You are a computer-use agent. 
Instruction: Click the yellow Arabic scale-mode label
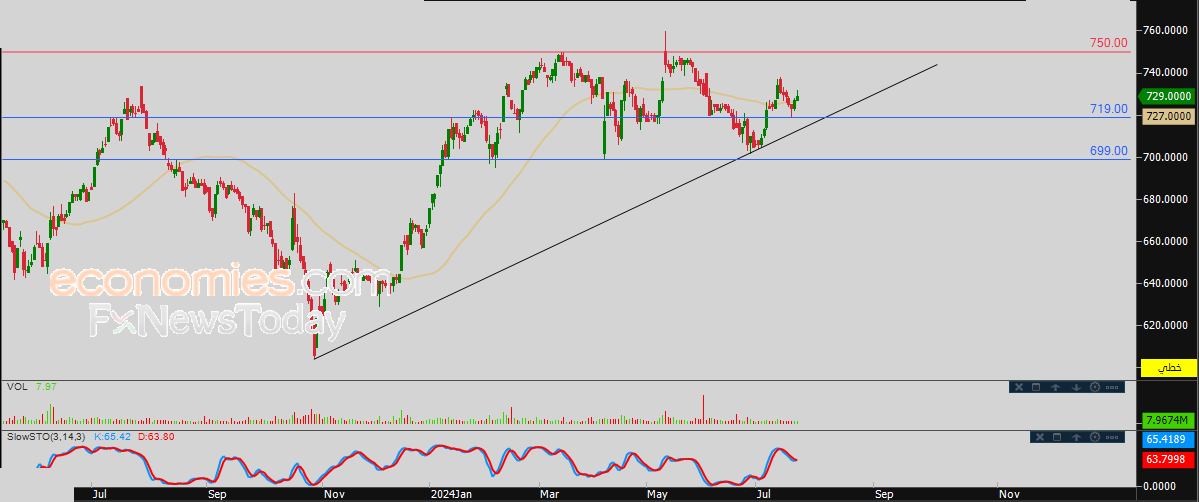click(x=1168, y=367)
